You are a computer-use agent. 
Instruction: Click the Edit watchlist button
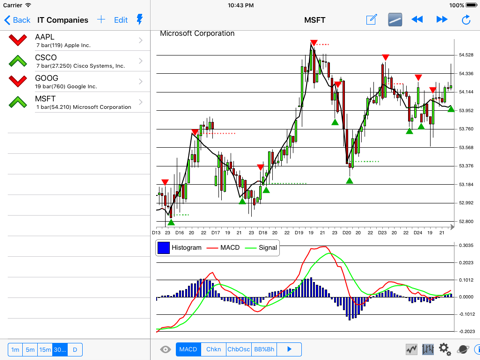coord(121,20)
